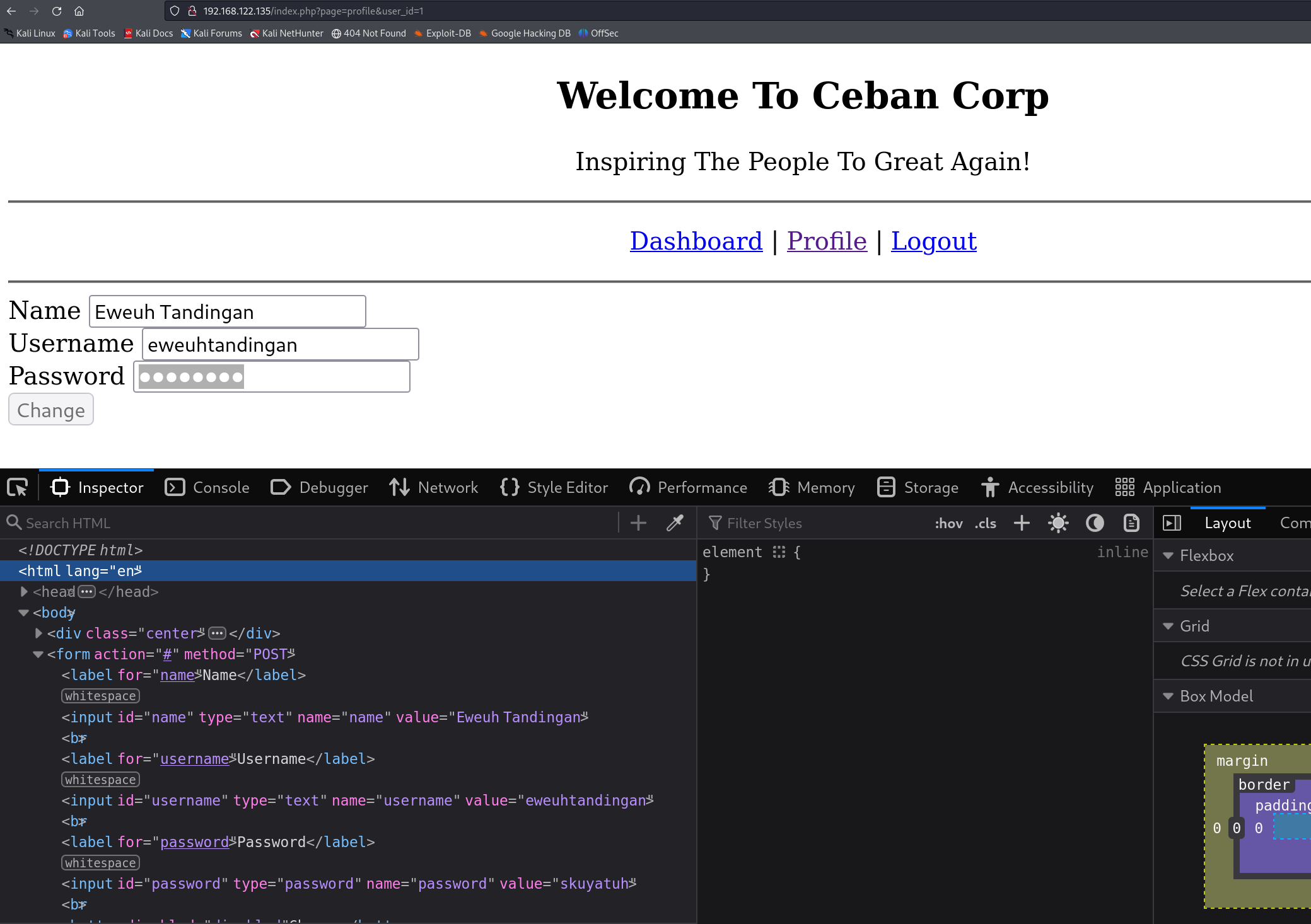Switch to the Console tab
This screenshot has height=924, width=1311.
point(207,487)
